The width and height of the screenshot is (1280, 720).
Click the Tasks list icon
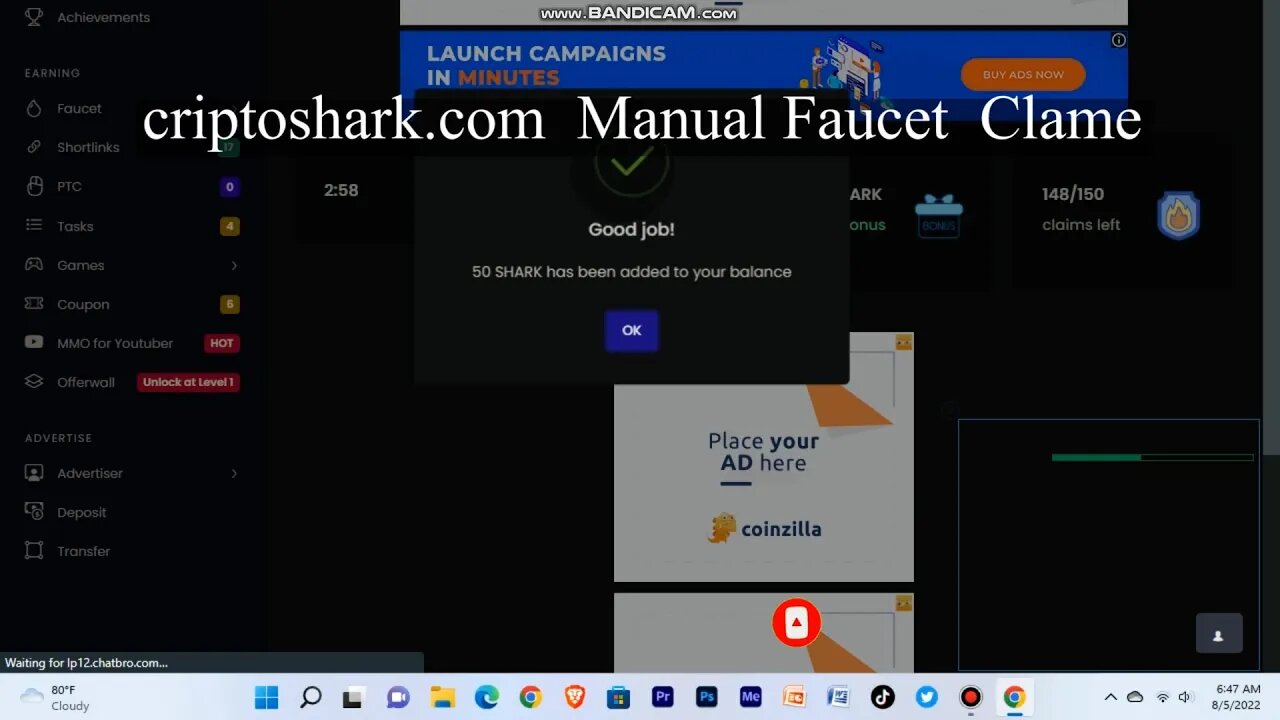click(34, 226)
